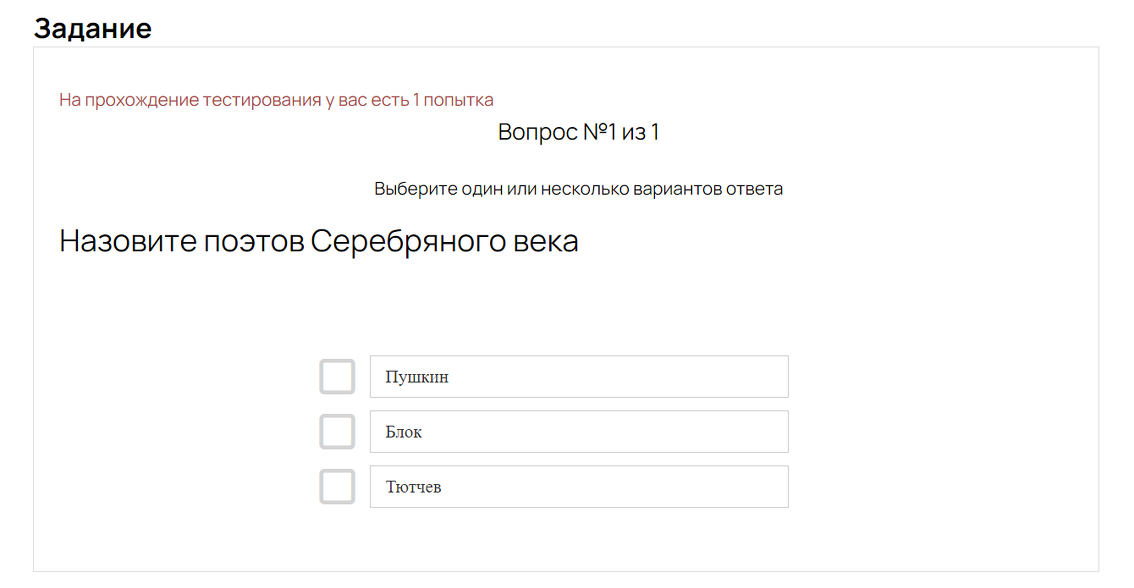This screenshot has width=1134, height=588.
Task: Click the word тестирования in the red notice
Action: pyautogui.click(x=262, y=100)
